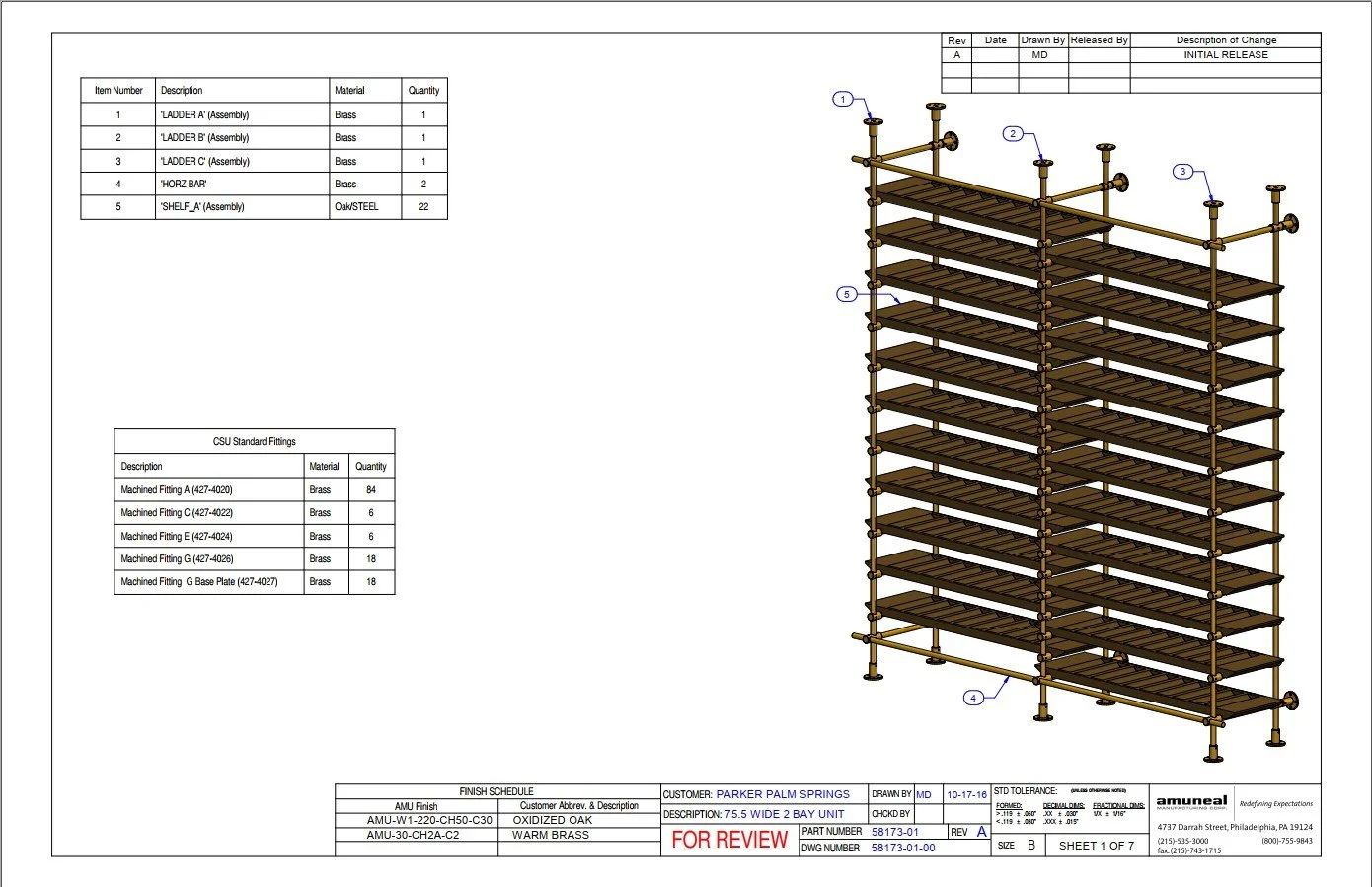Click the fitting quantity 84 cell
This screenshot has height=887, width=1372.
(x=371, y=490)
